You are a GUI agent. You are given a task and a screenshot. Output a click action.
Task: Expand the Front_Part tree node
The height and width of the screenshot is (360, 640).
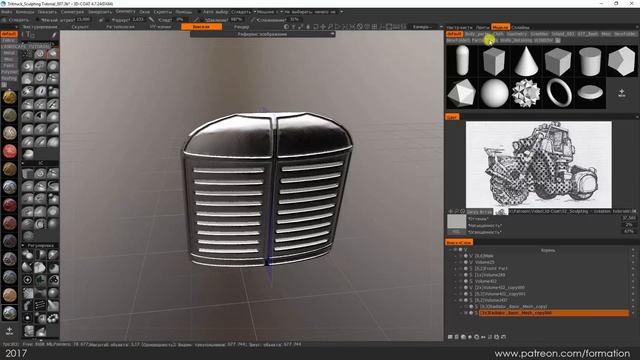(x=456, y=269)
